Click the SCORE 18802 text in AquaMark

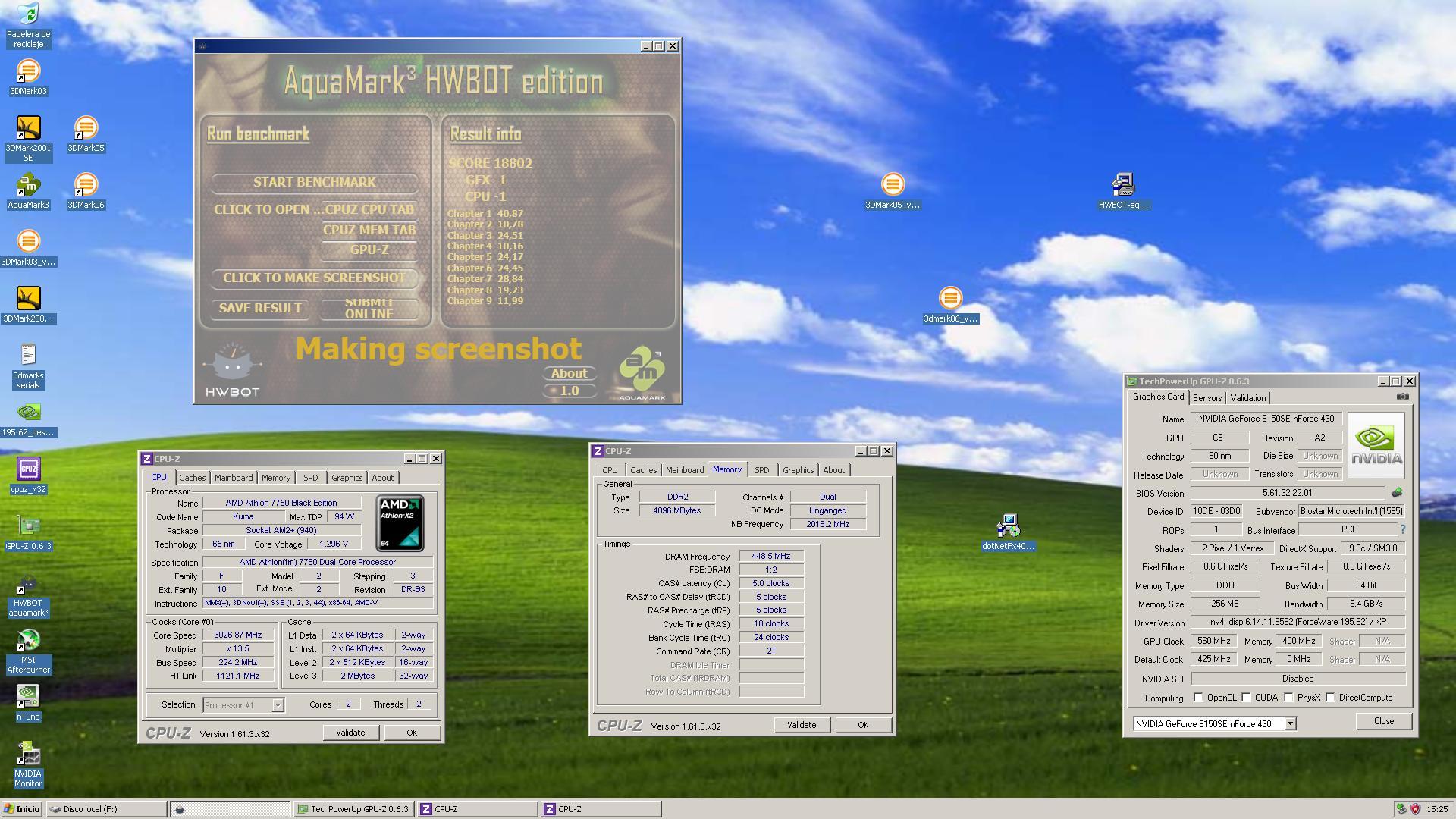[490, 163]
